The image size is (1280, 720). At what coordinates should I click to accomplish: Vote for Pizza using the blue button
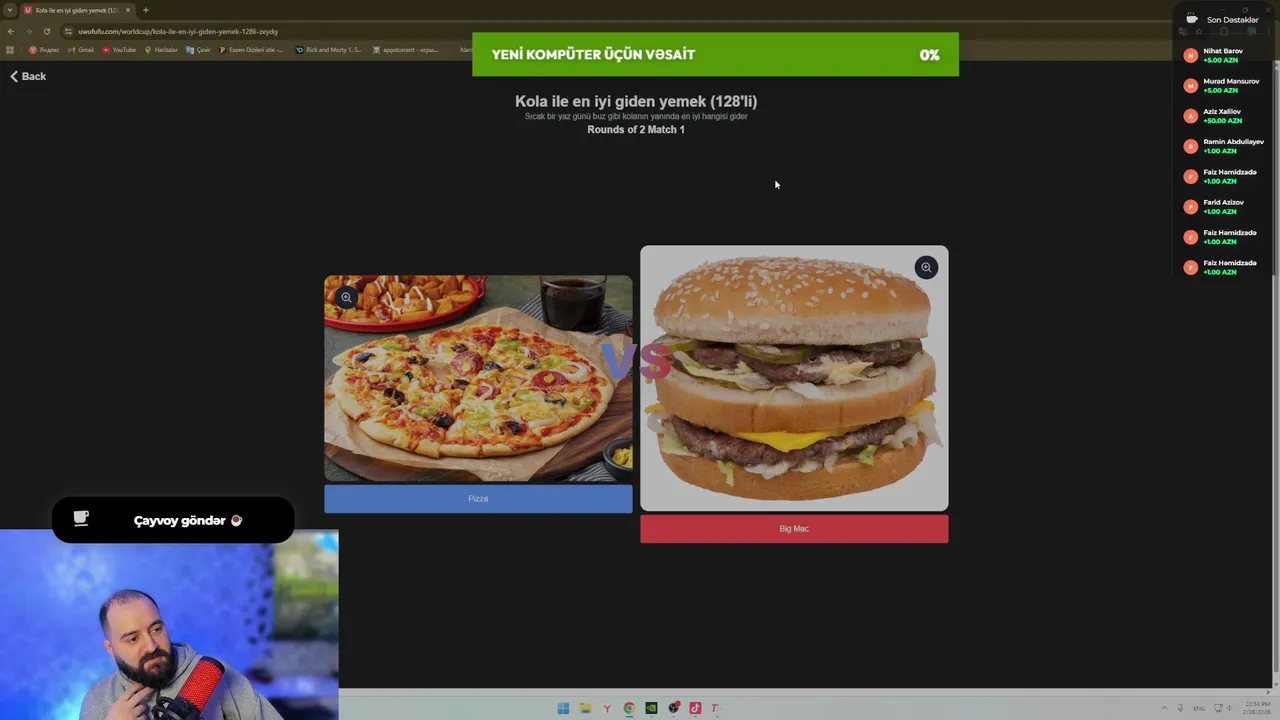(x=478, y=499)
